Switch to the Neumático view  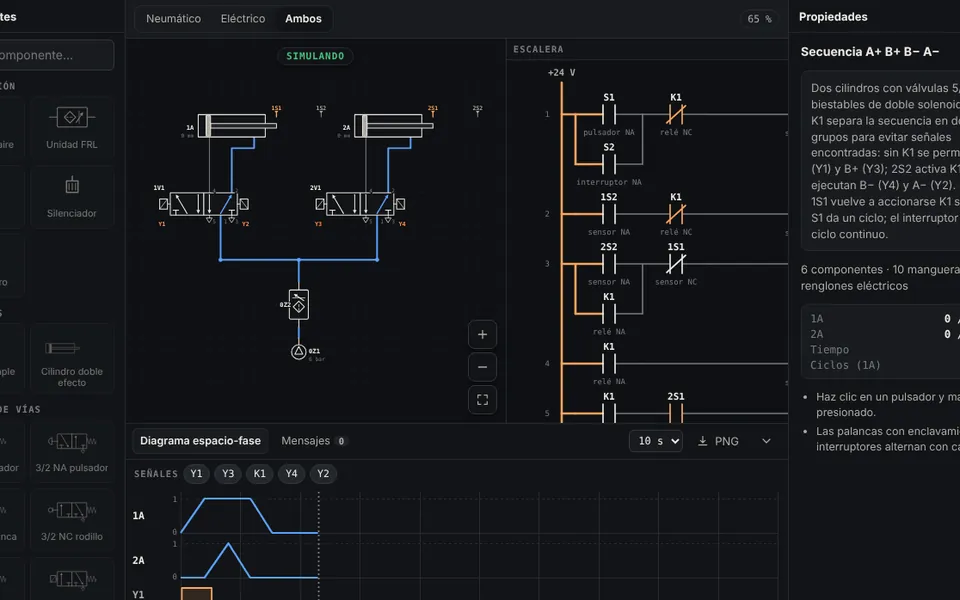point(173,18)
